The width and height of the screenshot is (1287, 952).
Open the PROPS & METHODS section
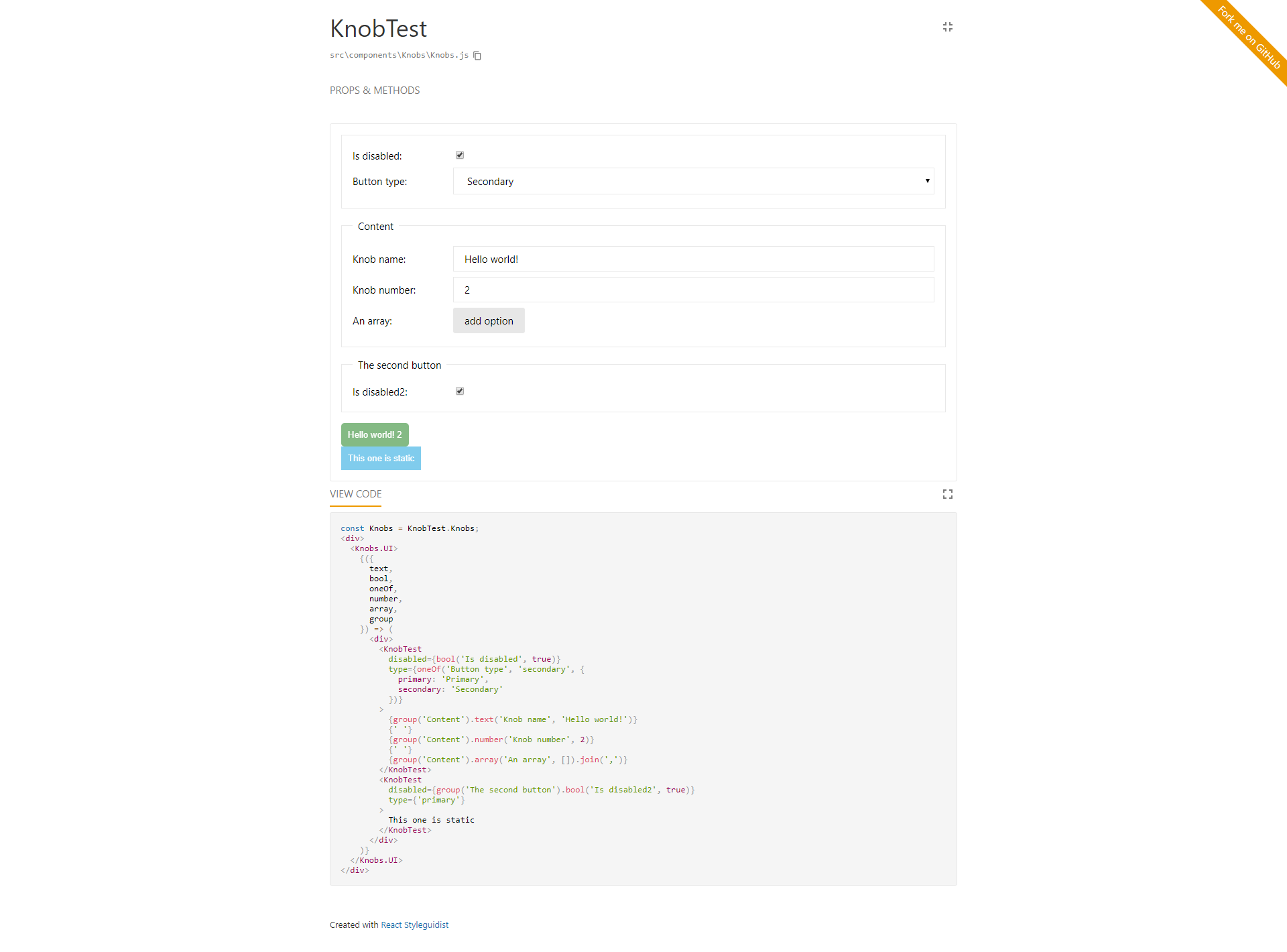coord(374,90)
